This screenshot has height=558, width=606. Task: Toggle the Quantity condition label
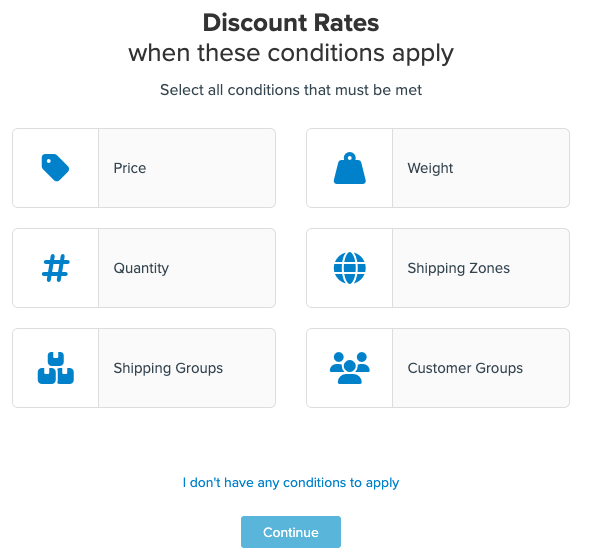tap(141, 268)
